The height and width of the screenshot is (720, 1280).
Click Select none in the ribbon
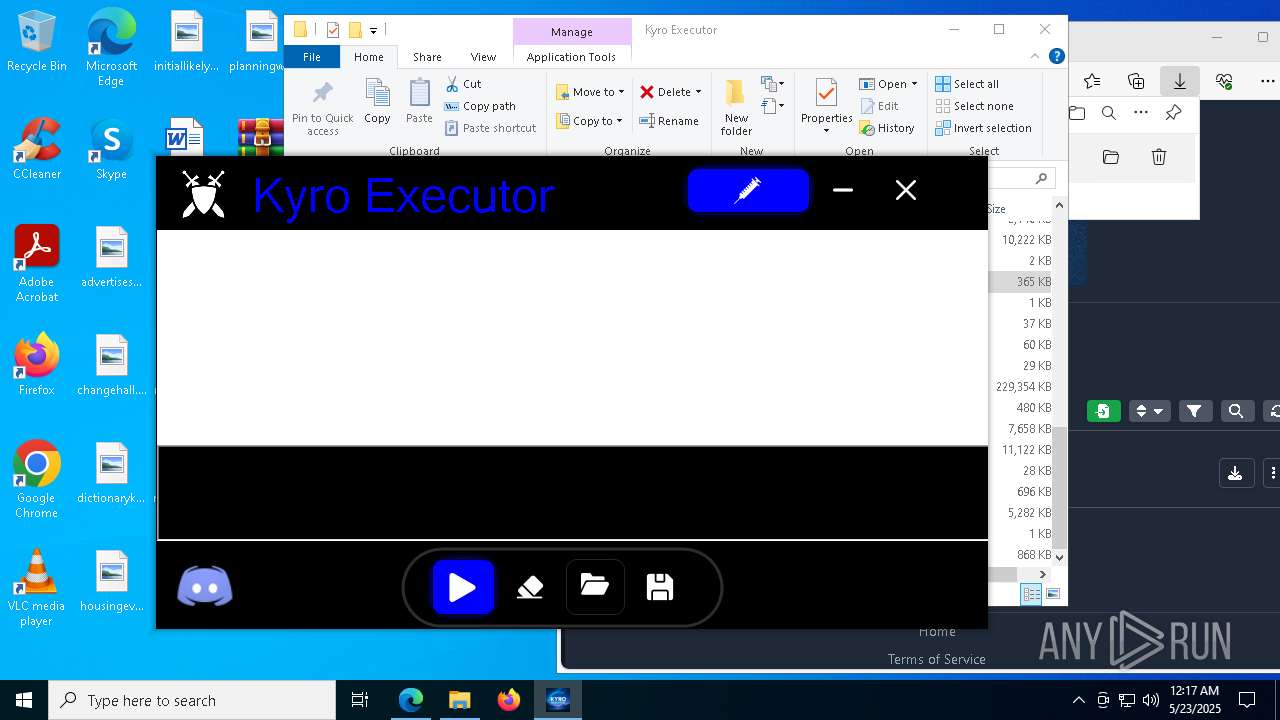point(974,106)
